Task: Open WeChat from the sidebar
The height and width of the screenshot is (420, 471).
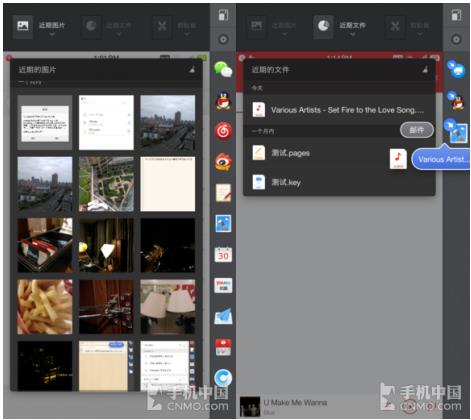Action: [x=223, y=70]
